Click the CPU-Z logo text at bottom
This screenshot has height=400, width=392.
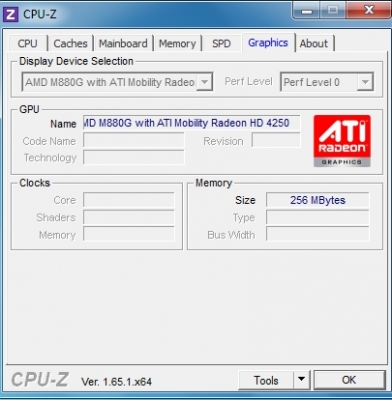click(x=40, y=379)
